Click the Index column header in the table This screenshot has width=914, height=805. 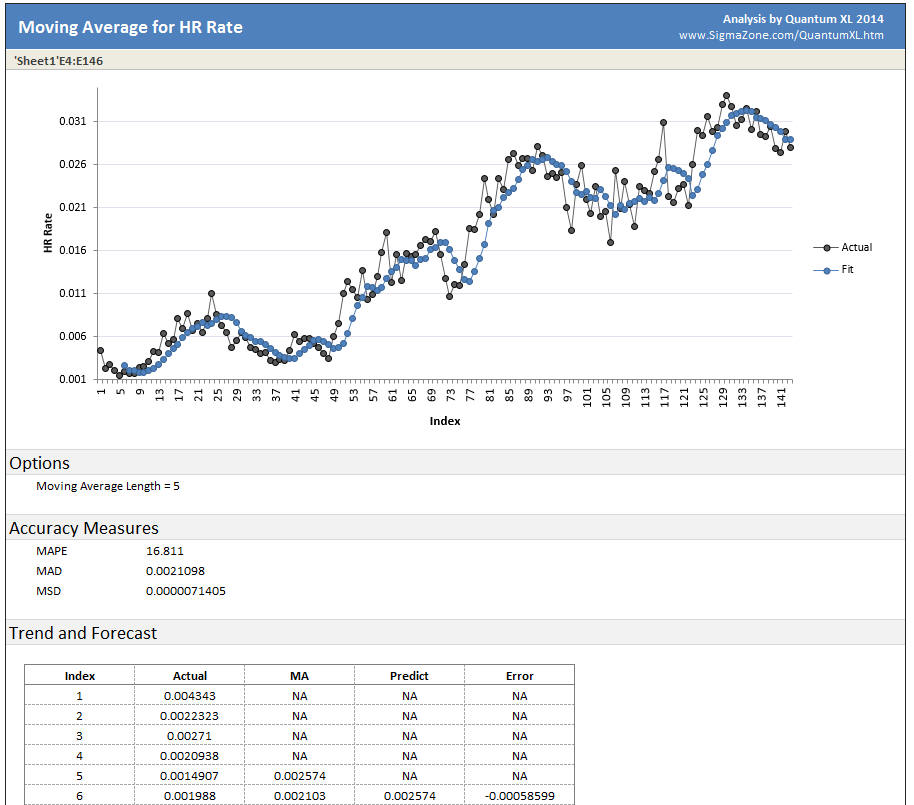[79, 675]
